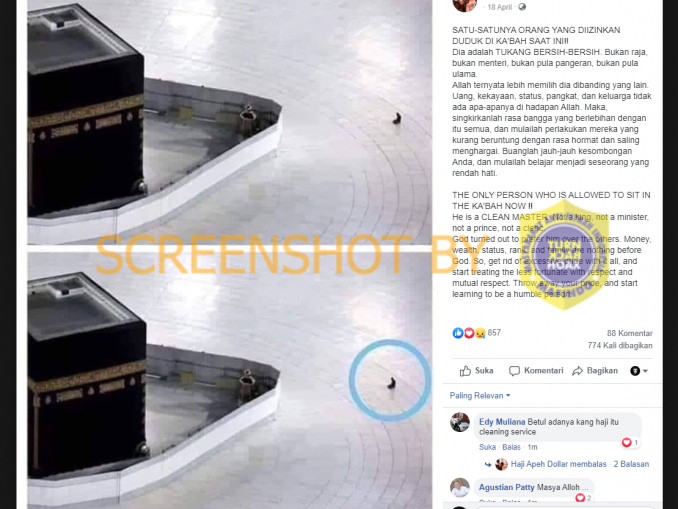
Task: Open 88 Komentar count link
Action: (x=630, y=333)
